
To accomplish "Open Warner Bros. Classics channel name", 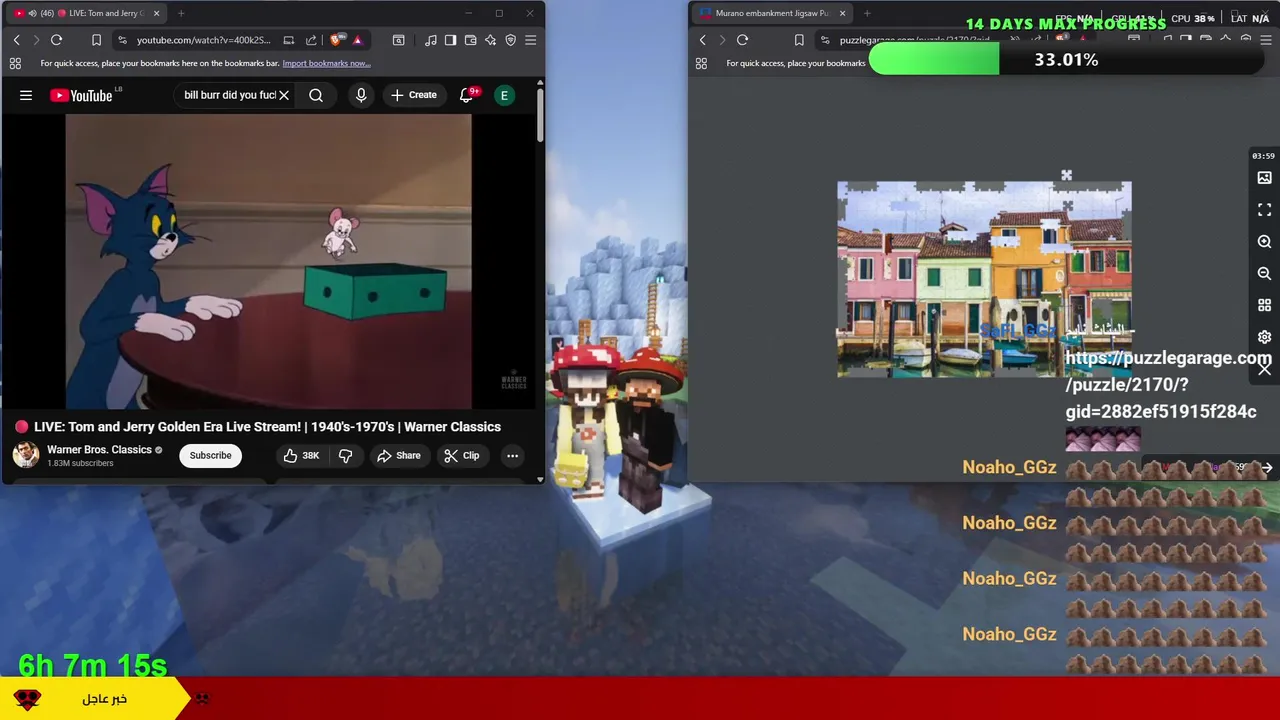I will (99, 450).
